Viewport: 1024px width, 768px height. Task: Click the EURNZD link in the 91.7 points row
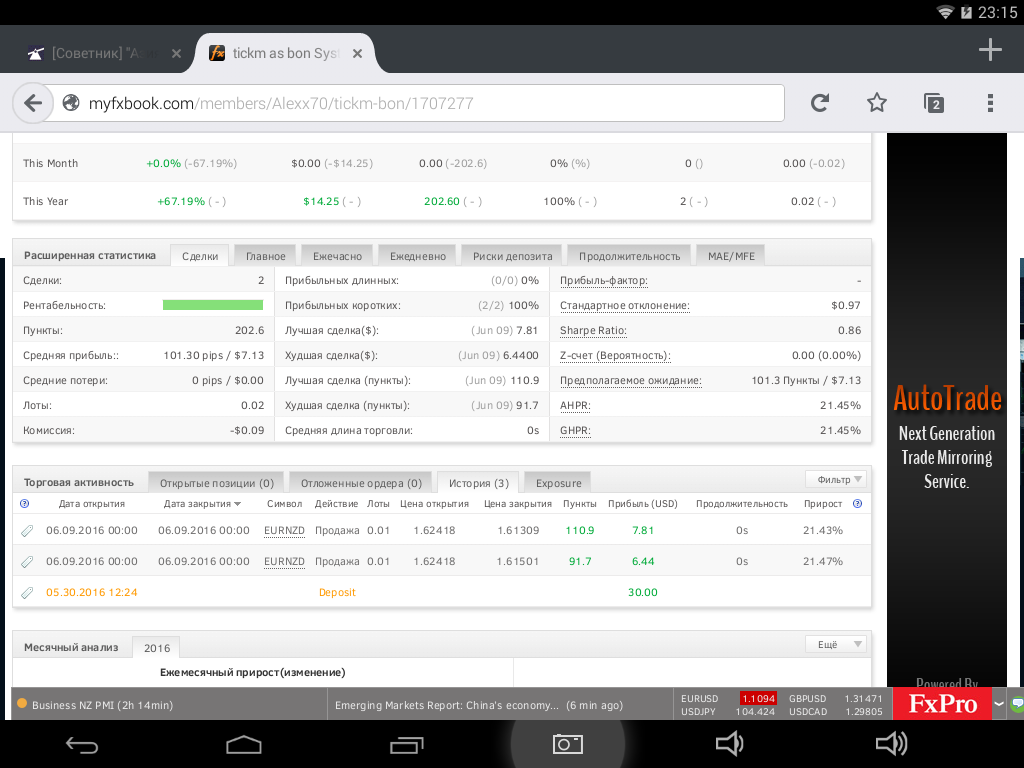pyautogui.click(x=284, y=562)
